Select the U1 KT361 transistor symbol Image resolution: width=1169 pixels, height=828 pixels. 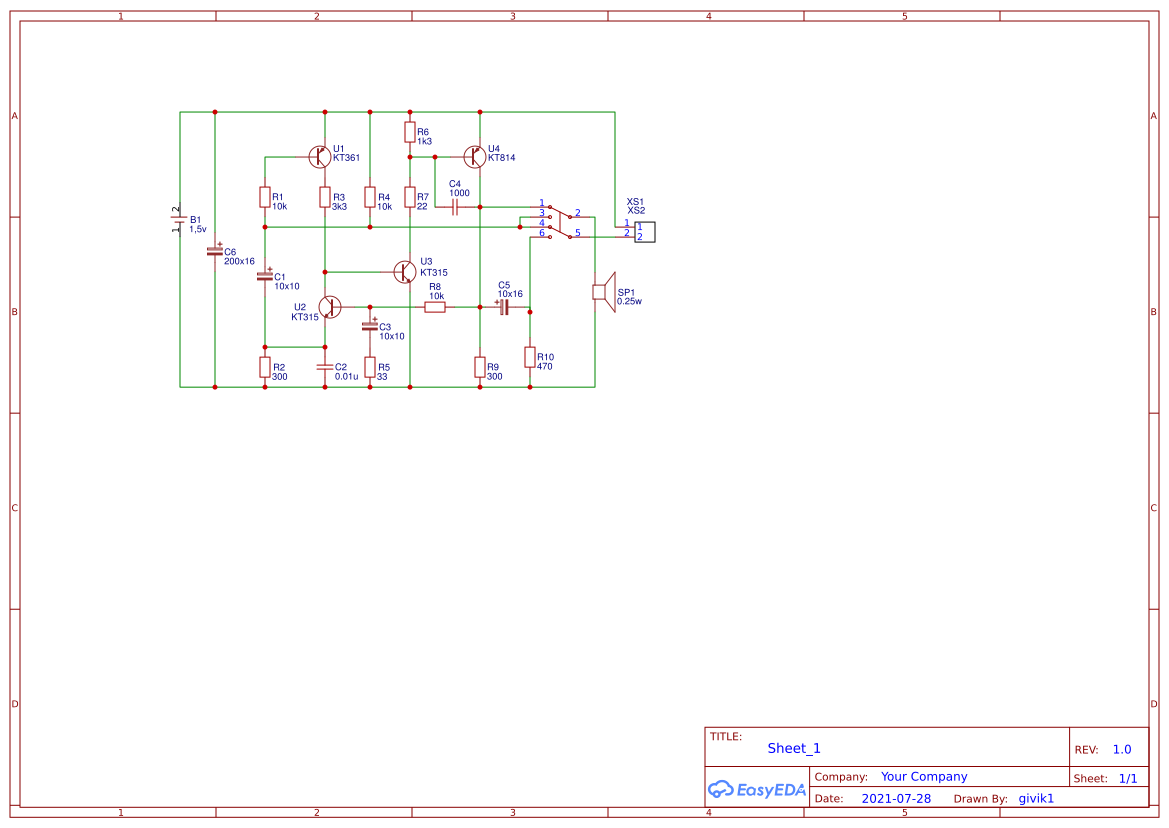tap(320, 156)
